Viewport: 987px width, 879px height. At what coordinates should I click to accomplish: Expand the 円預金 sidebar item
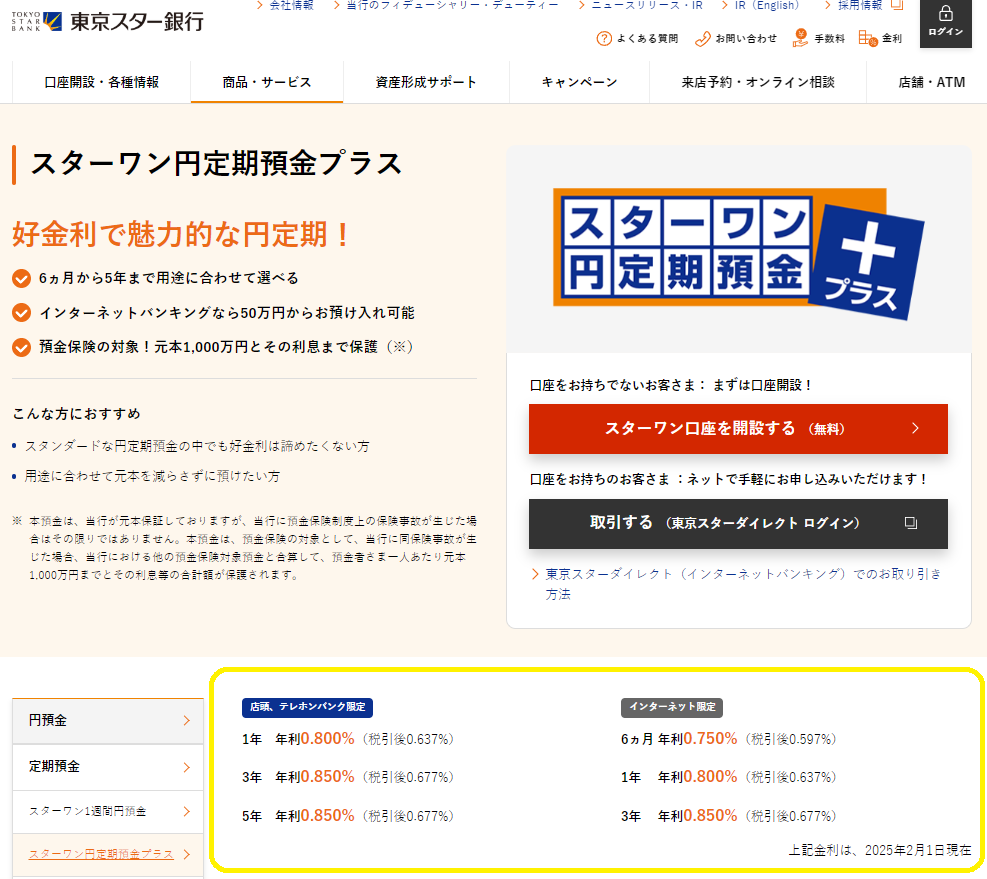pyautogui.click(x=108, y=721)
